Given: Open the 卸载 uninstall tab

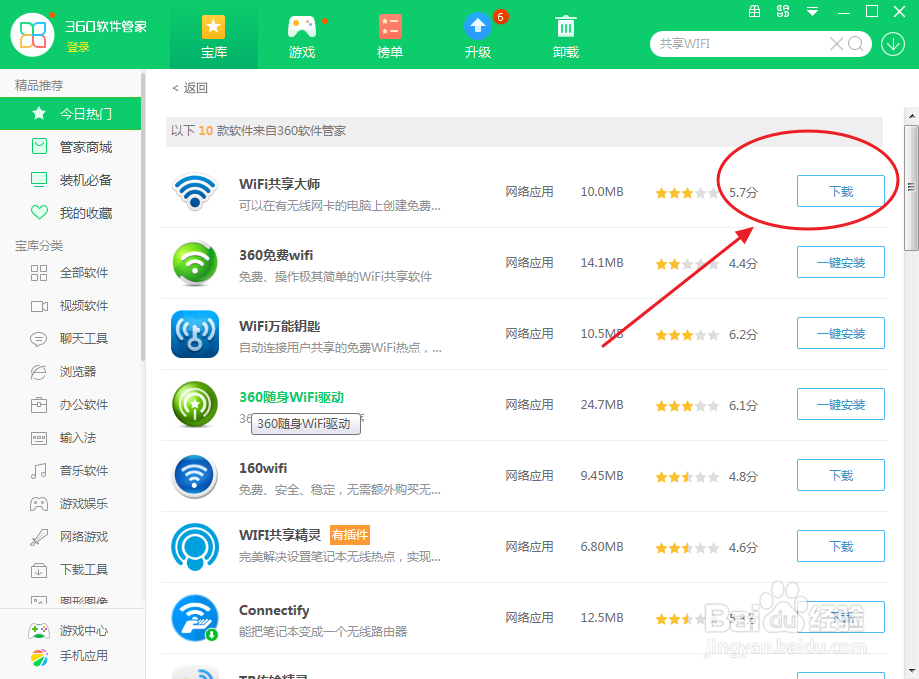Looking at the screenshot, I should (x=566, y=36).
